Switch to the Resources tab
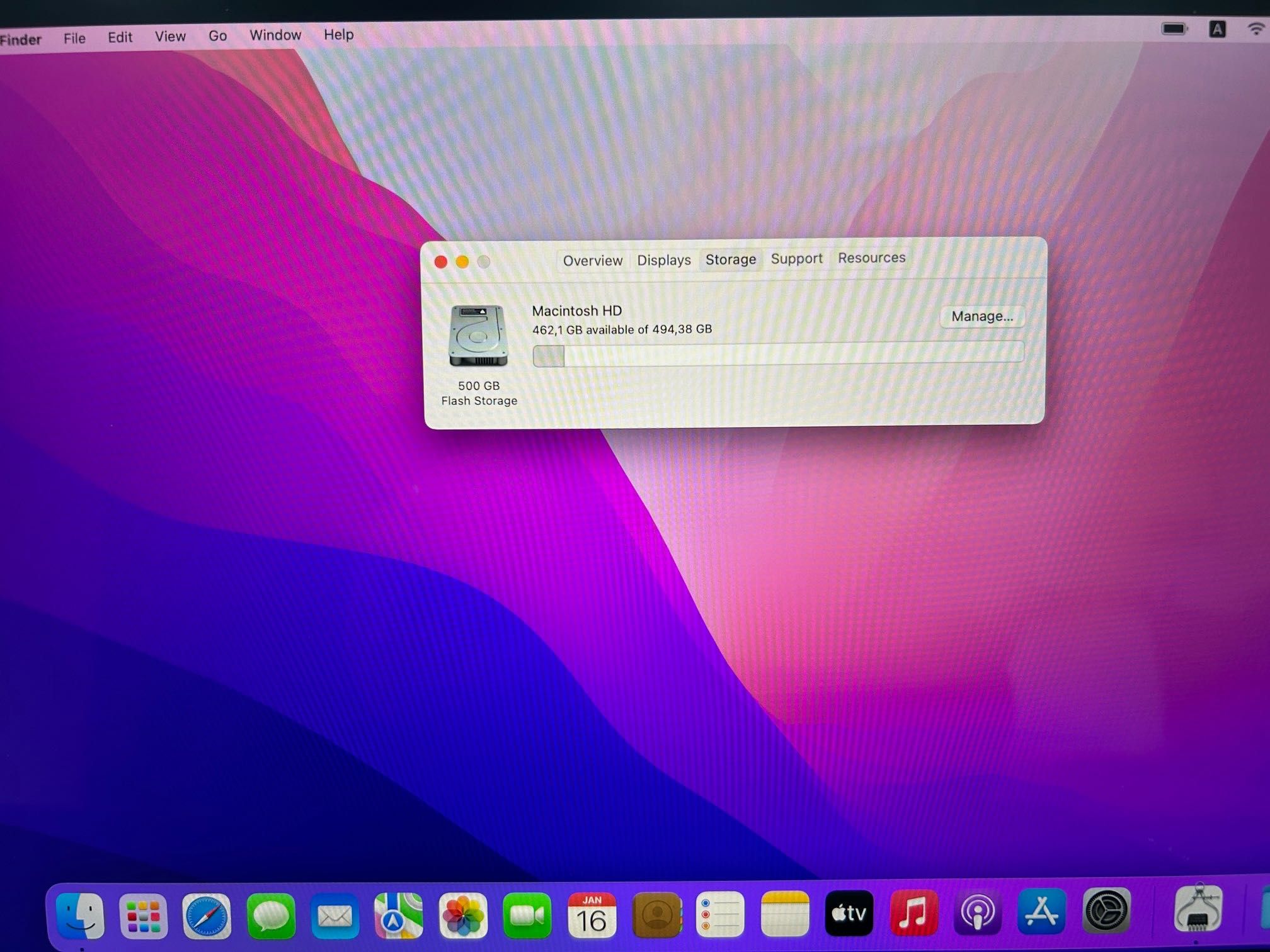Image resolution: width=1270 pixels, height=952 pixels. [871, 258]
